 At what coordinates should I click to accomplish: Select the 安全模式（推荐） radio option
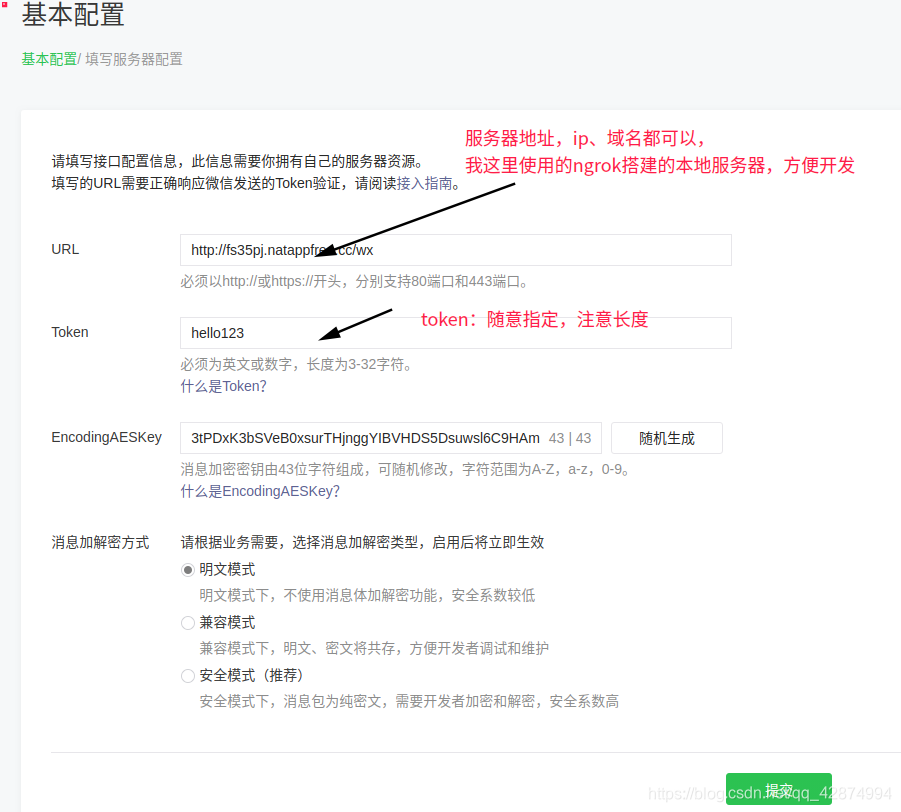pyautogui.click(x=187, y=676)
